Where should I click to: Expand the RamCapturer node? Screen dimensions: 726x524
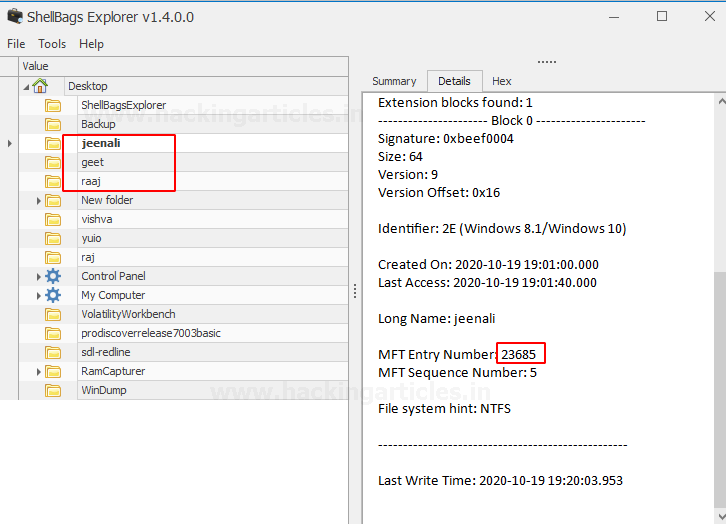39,371
